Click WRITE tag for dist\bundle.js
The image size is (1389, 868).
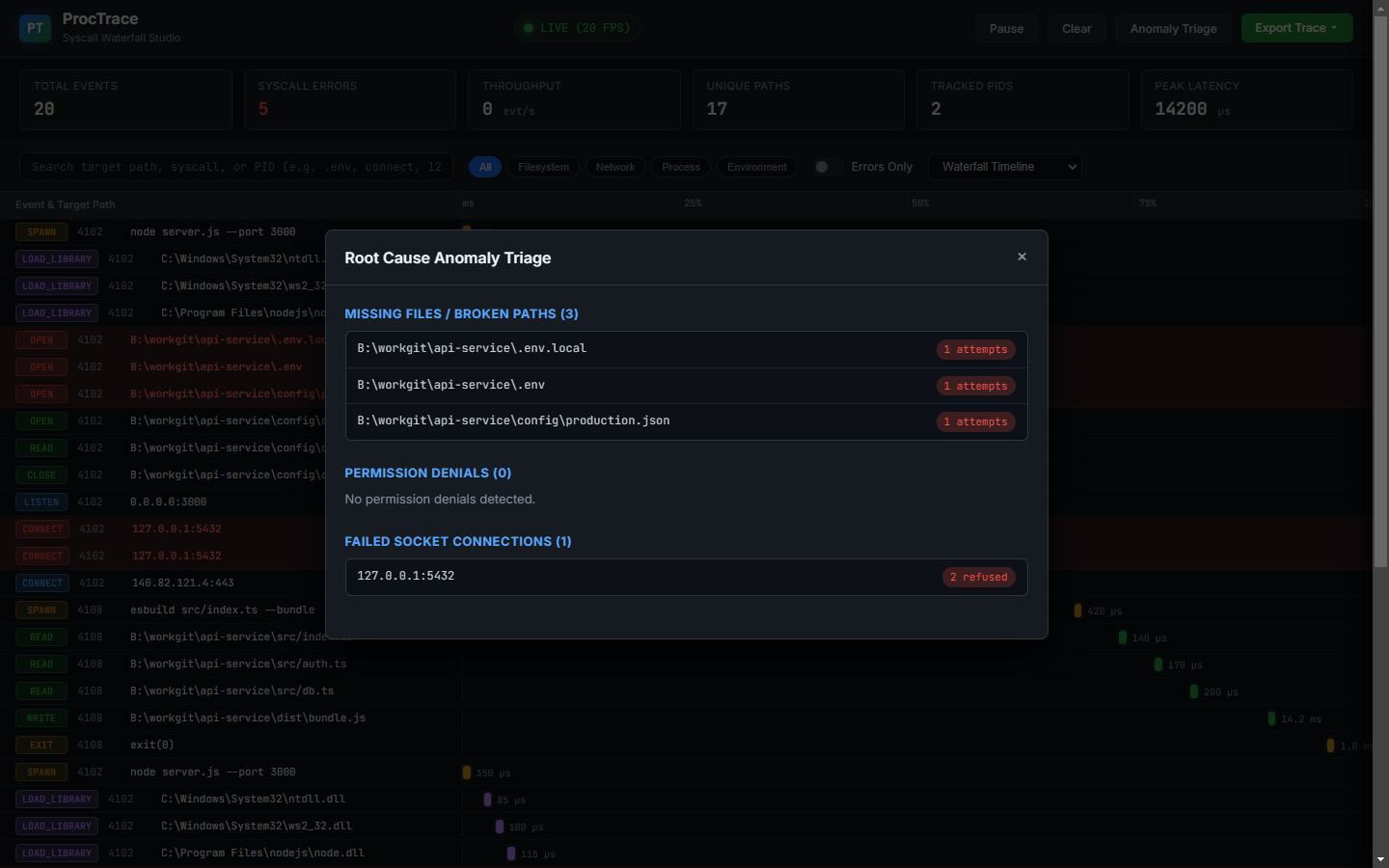41,718
